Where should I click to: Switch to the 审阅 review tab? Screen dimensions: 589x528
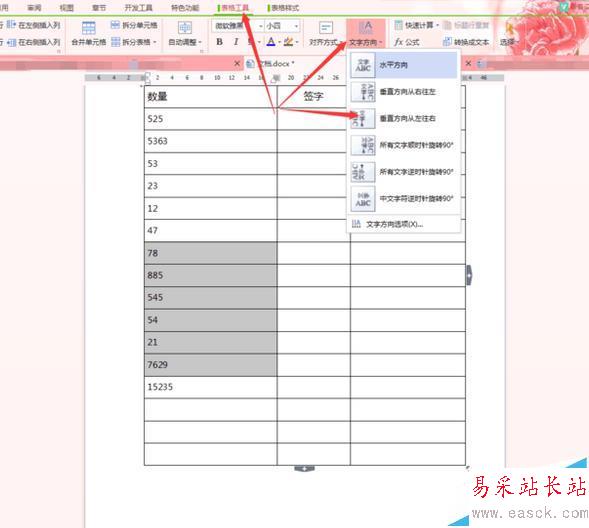[x=34, y=8]
